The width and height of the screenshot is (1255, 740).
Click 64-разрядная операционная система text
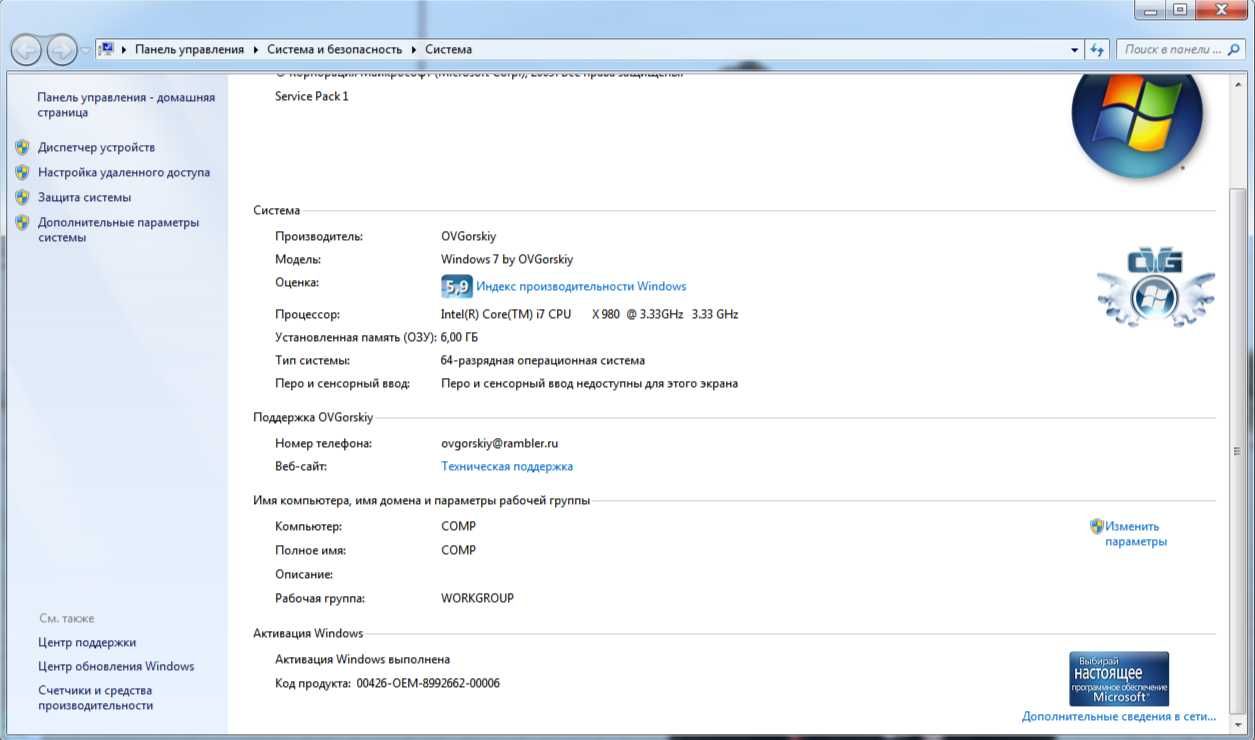click(543, 360)
